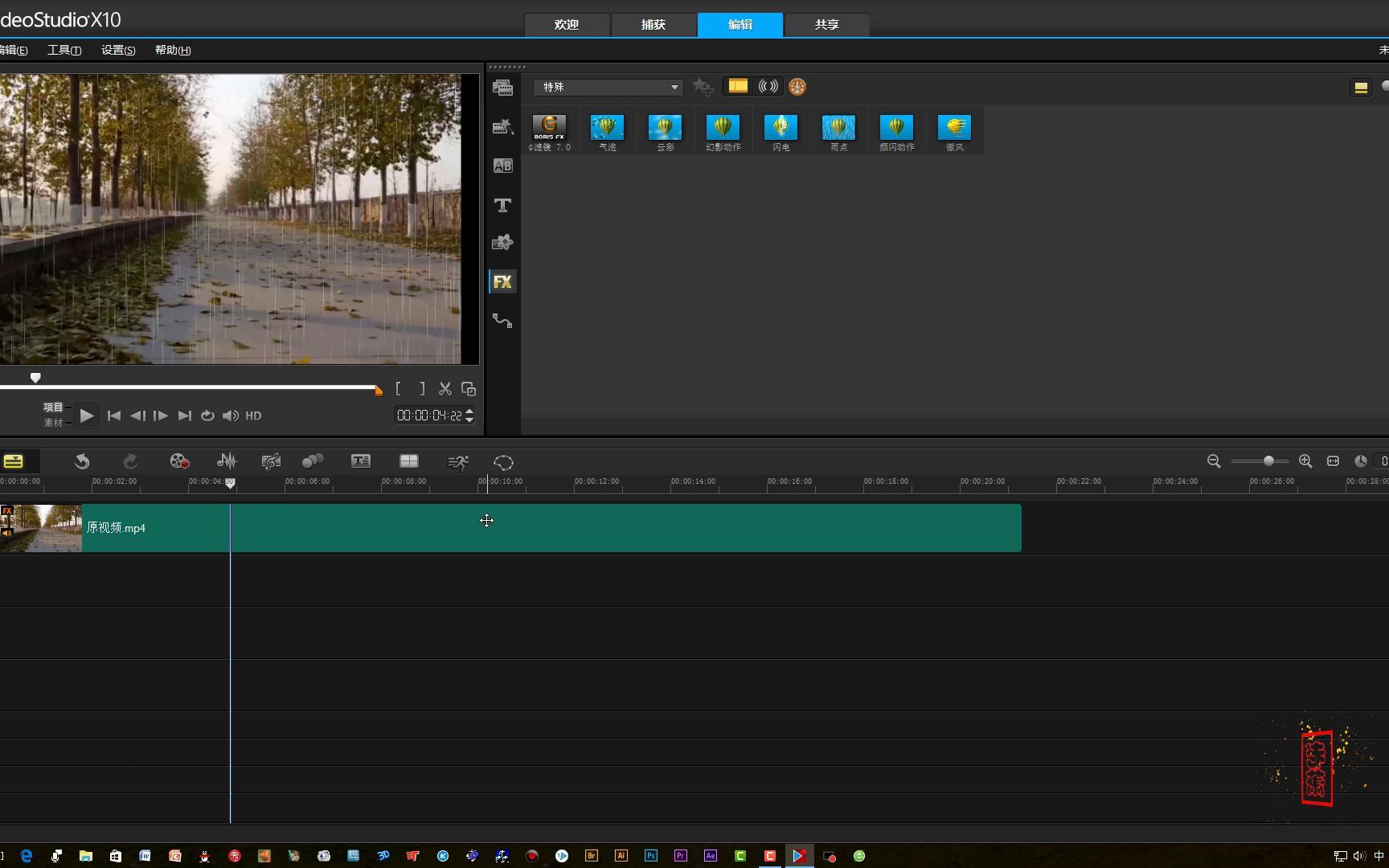The width and height of the screenshot is (1389, 868).
Task: Split clip with the scissors icon
Action: coord(445,389)
